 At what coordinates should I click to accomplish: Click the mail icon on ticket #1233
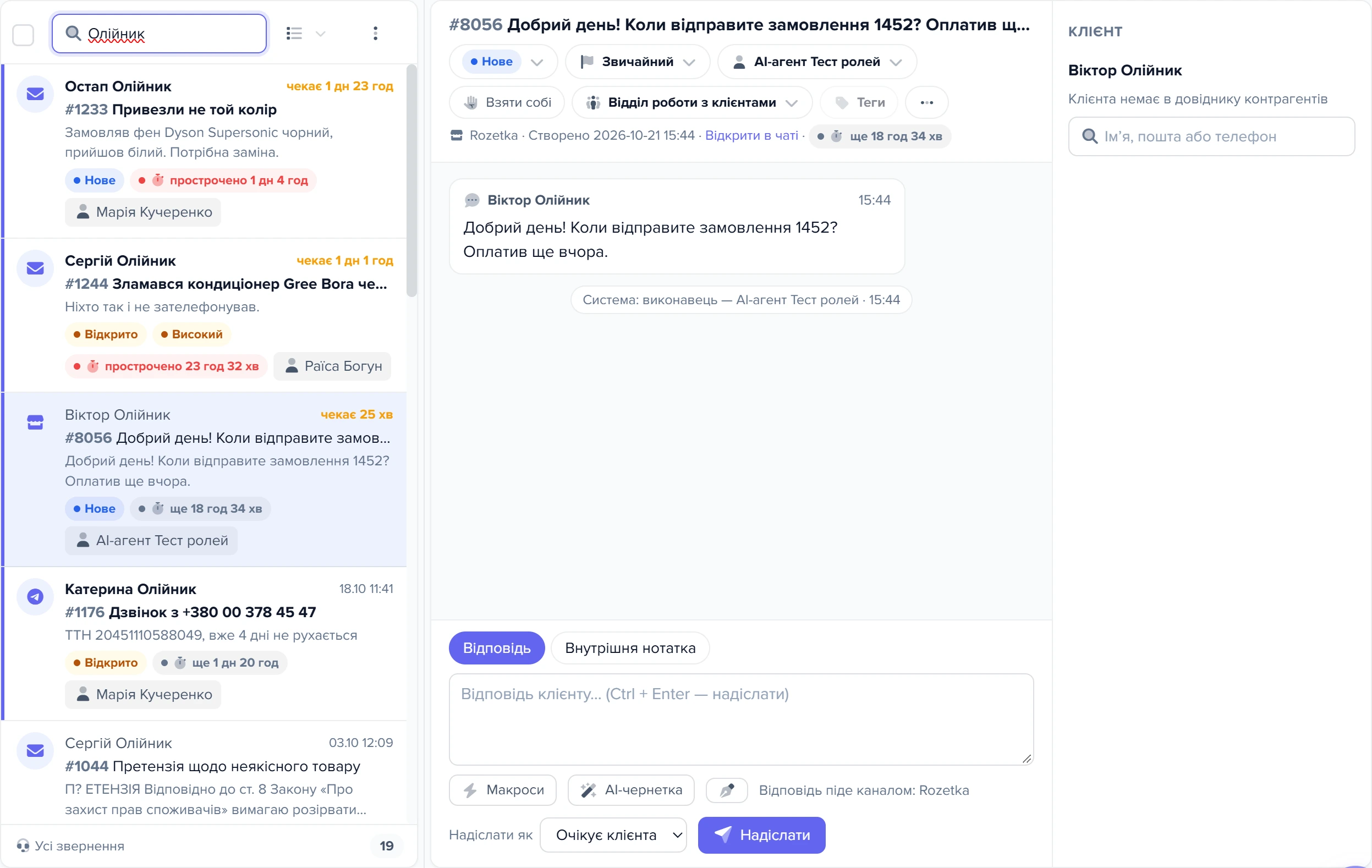[x=35, y=94]
